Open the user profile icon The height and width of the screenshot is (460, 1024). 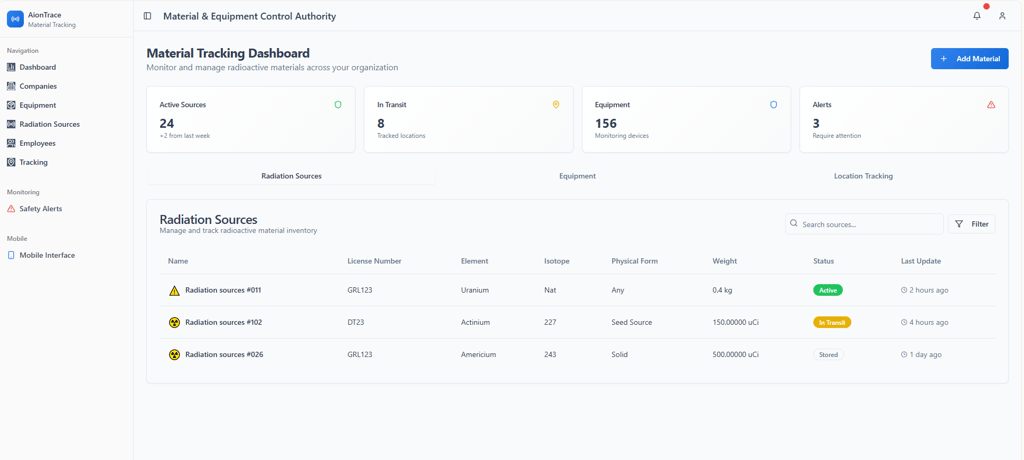coord(1002,16)
